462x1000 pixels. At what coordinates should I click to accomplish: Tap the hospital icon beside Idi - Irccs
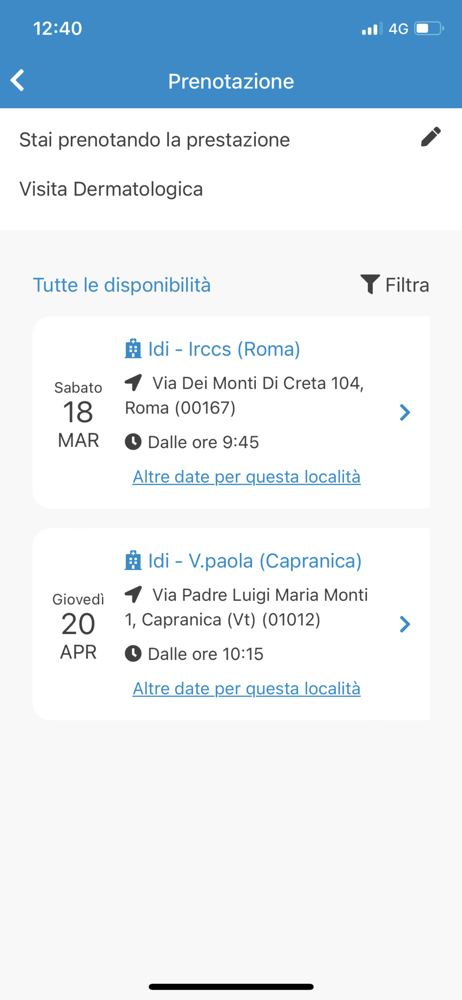(132, 349)
